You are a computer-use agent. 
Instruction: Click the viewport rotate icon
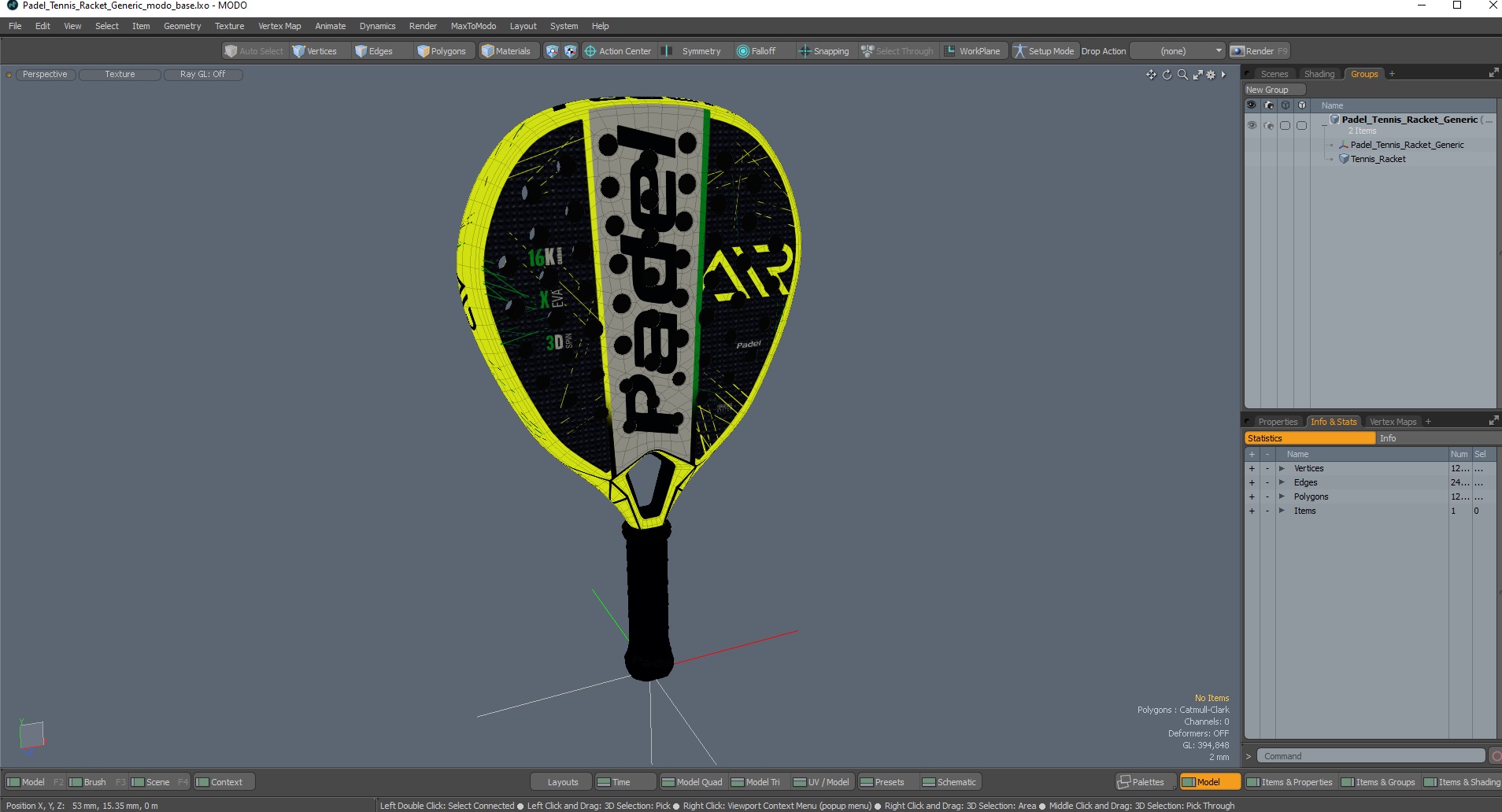[1167, 75]
